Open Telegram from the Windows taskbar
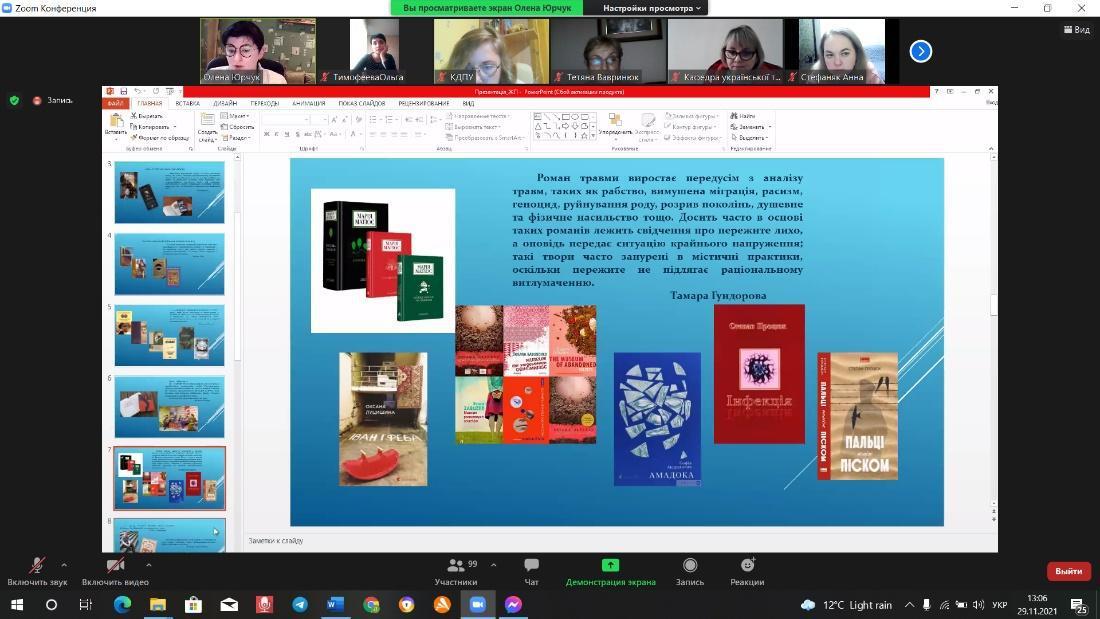 300,604
